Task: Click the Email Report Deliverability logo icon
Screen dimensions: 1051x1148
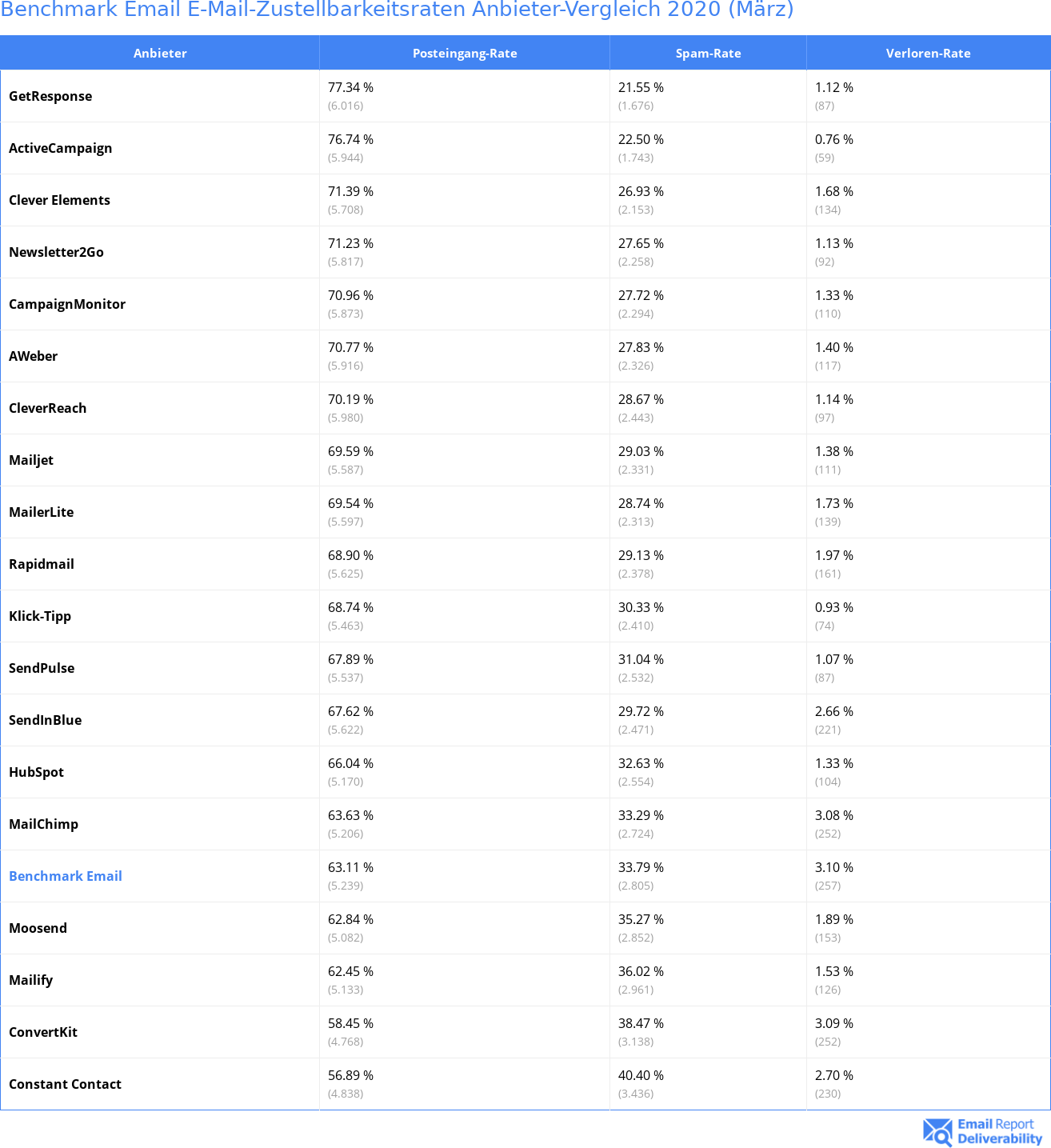Action: click(x=937, y=1132)
